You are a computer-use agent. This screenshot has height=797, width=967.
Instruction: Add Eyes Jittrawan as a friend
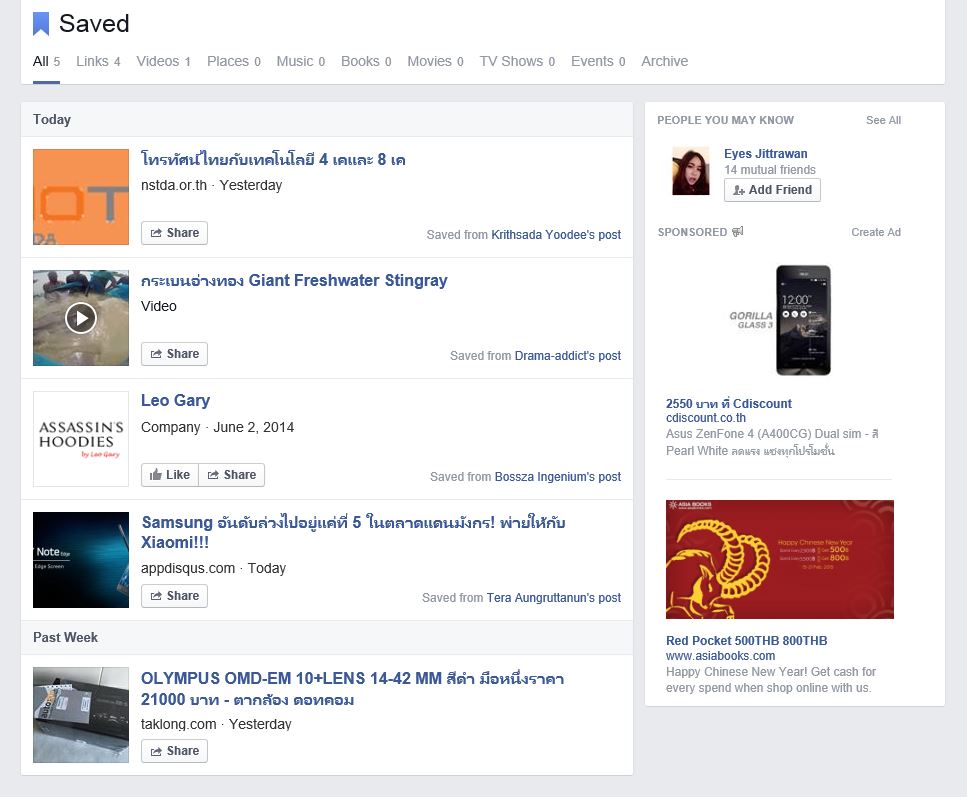tap(772, 189)
